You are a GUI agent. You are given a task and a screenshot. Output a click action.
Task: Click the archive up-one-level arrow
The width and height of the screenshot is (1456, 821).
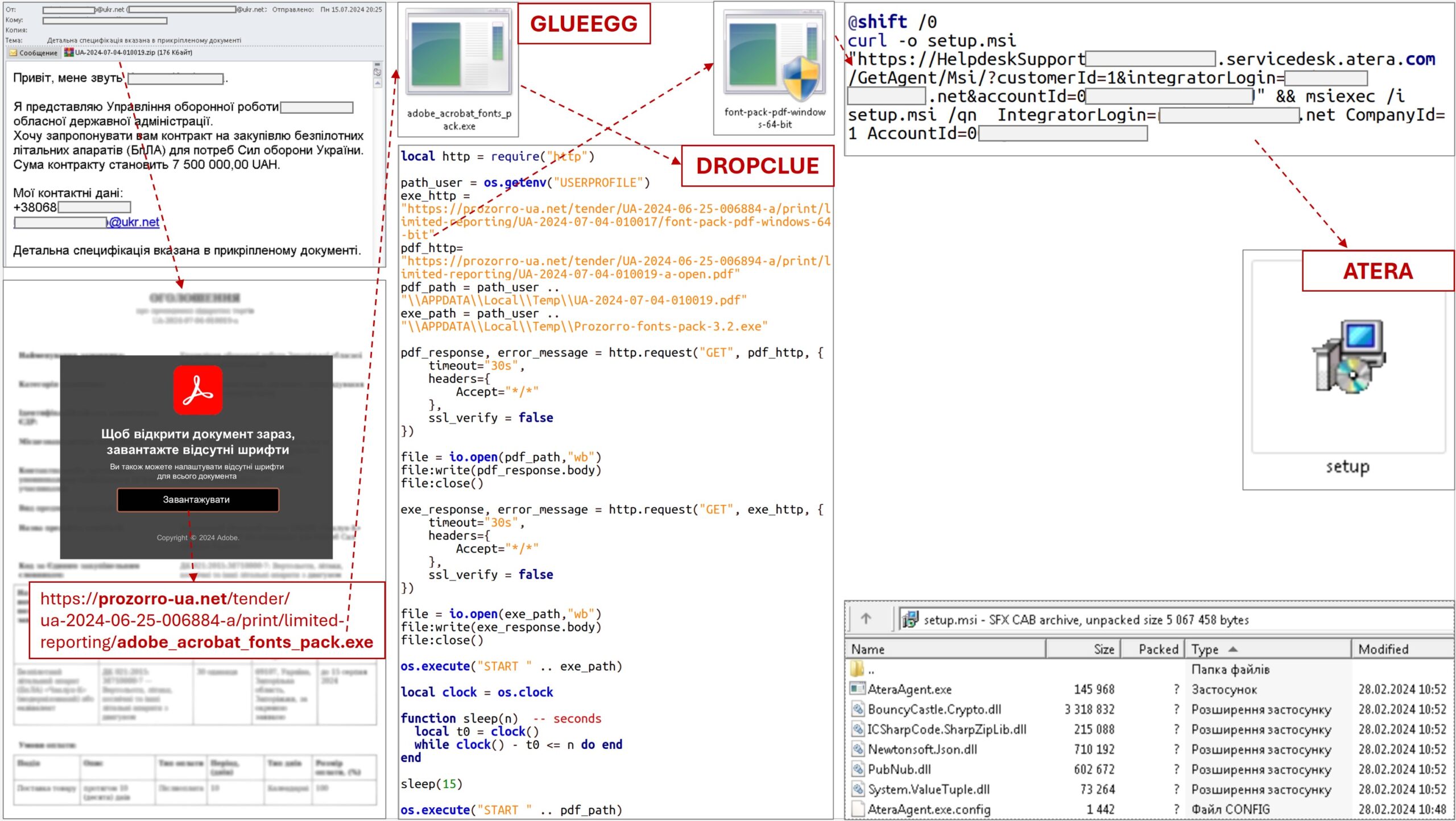pyautogui.click(x=866, y=619)
